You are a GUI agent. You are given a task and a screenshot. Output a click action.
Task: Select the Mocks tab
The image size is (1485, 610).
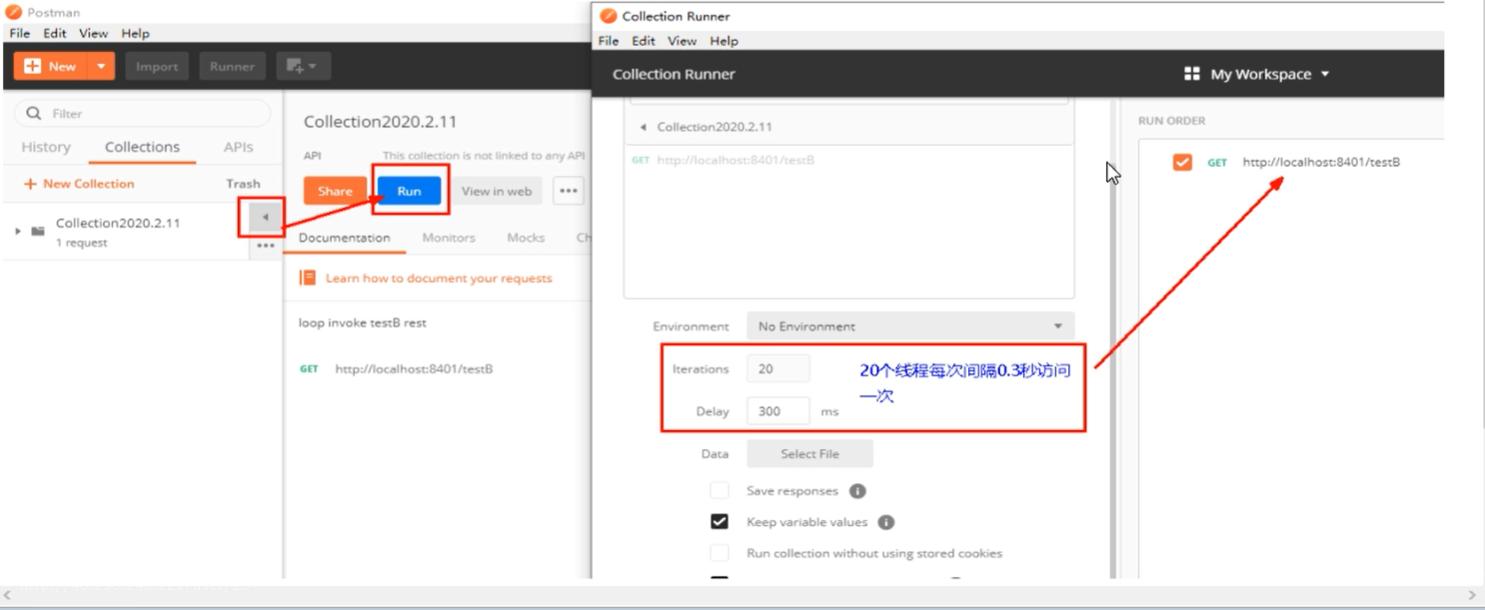coord(525,238)
